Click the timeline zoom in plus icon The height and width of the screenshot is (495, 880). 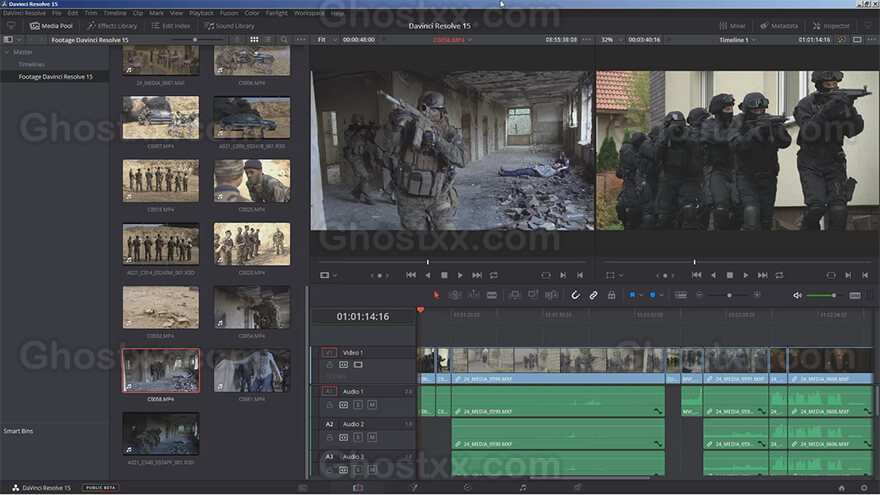pos(757,295)
